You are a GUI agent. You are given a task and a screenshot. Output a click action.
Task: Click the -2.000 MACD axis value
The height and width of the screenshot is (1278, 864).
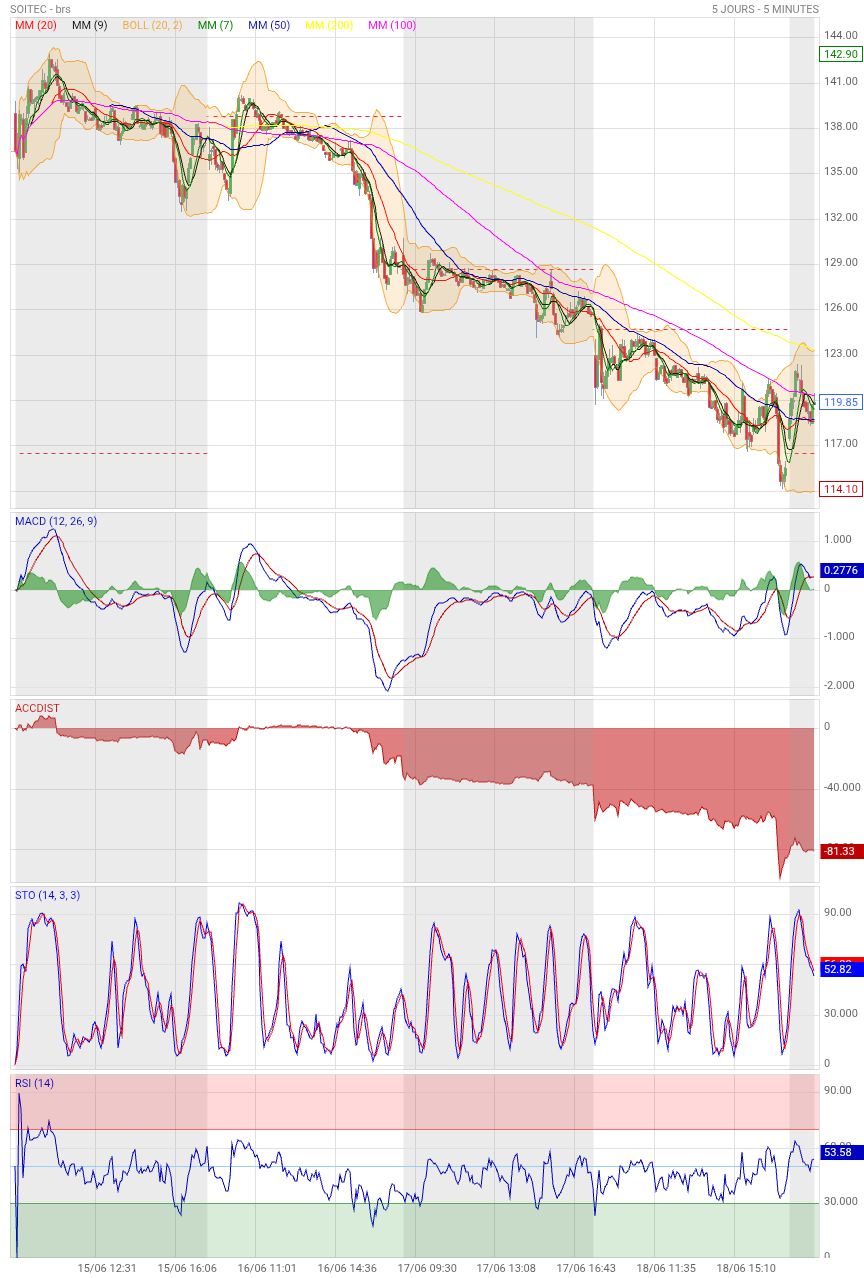pos(838,685)
